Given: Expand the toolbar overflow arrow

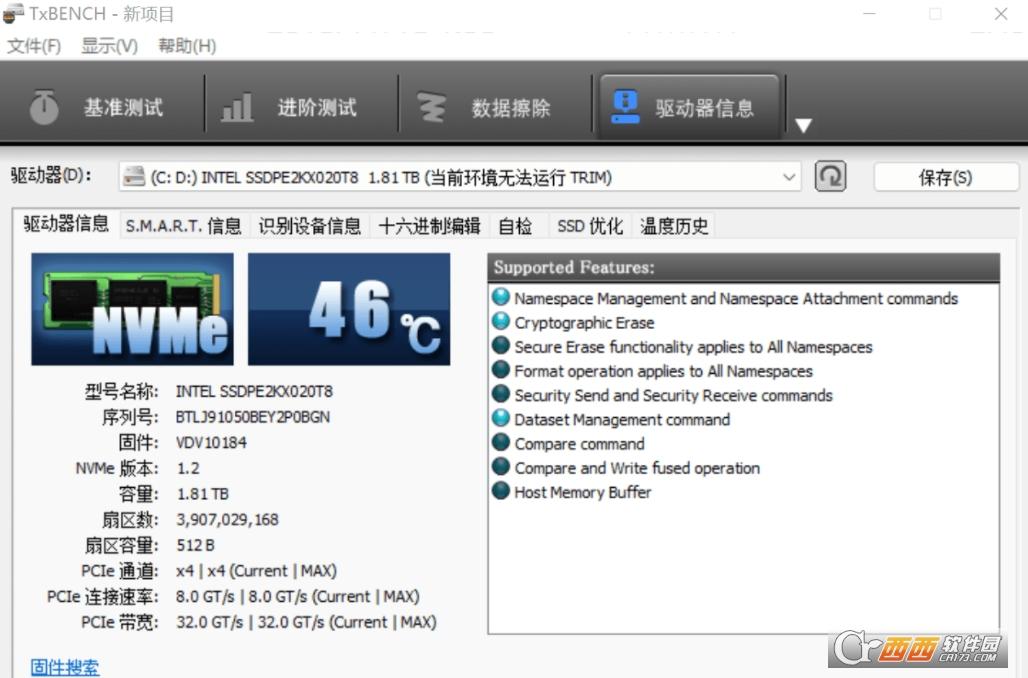Looking at the screenshot, I should pos(803,125).
